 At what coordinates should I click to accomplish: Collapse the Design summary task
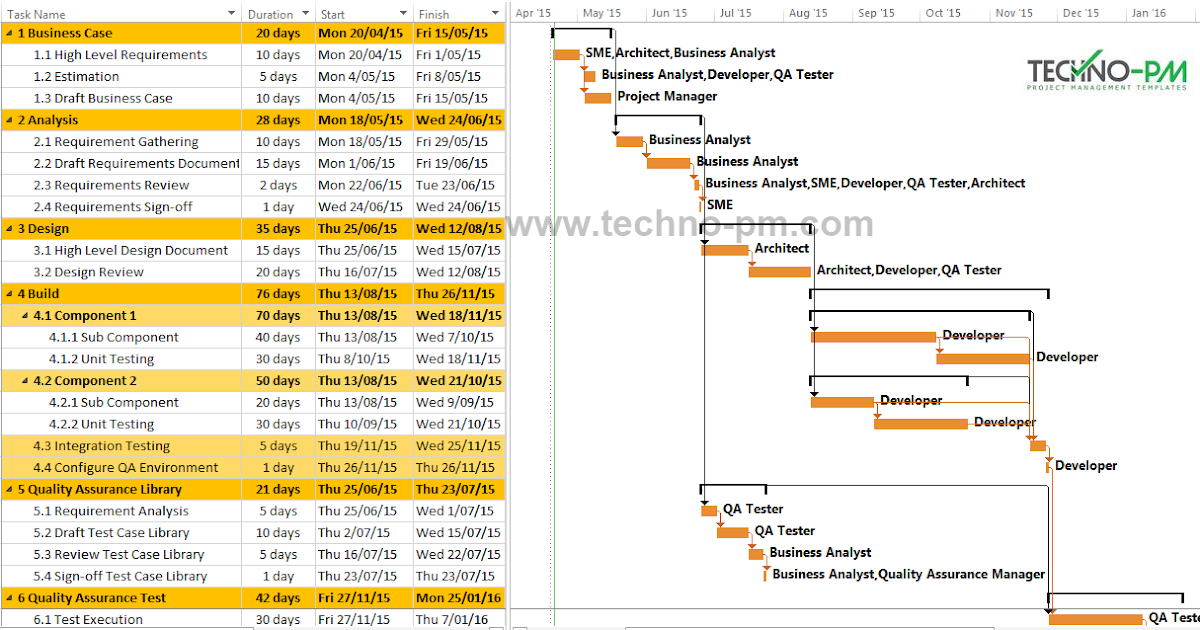pos(8,228)
